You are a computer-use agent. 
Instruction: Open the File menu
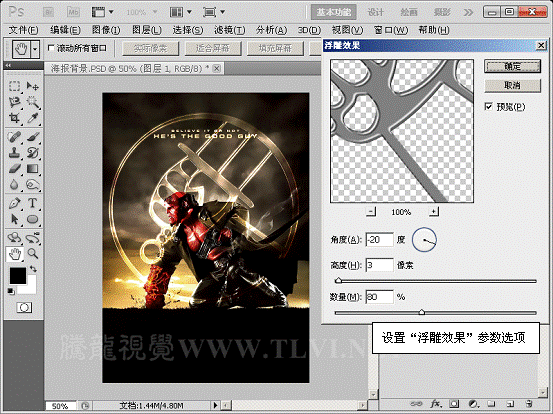click(23, 30)
